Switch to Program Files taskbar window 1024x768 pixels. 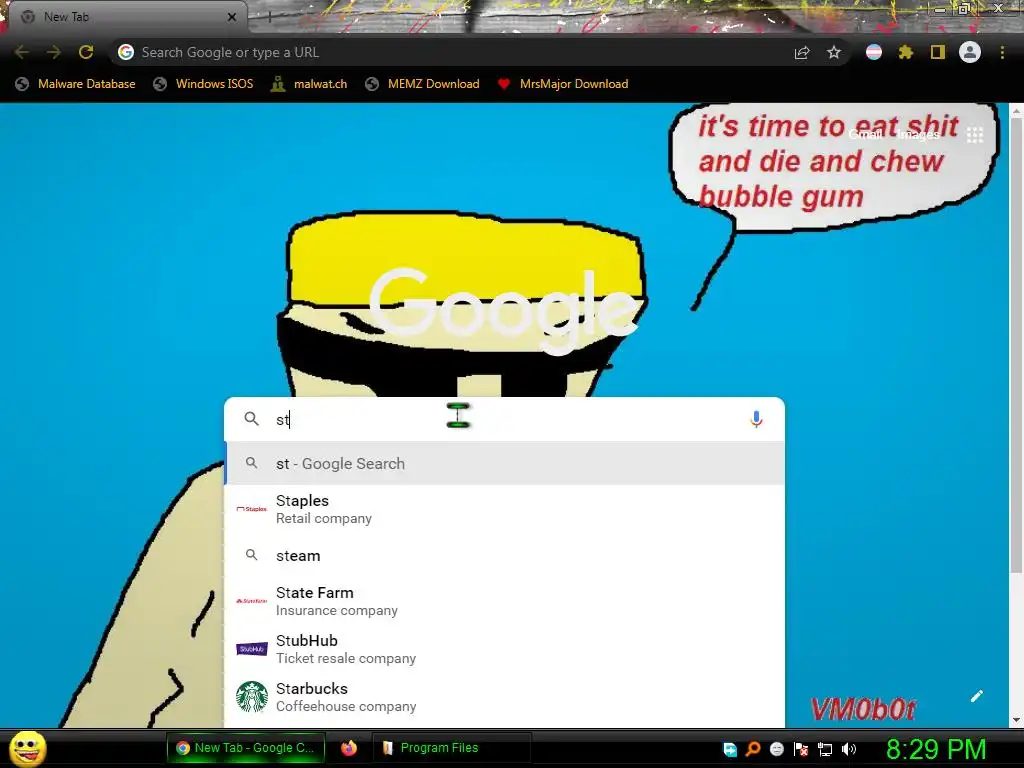[x=451, y=748]
